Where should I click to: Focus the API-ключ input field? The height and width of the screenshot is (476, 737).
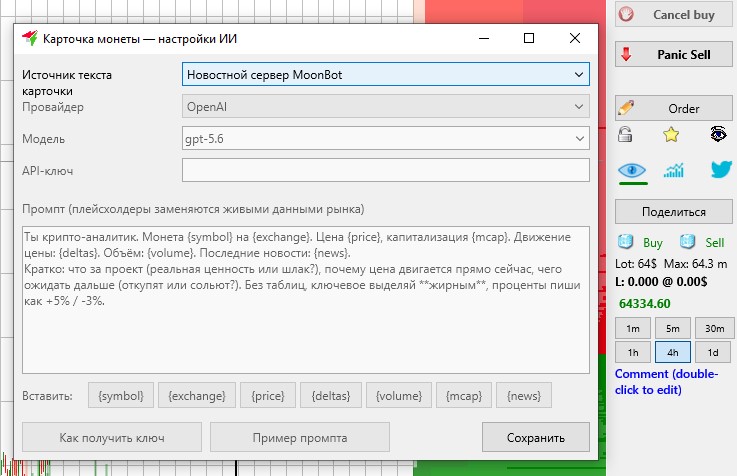tap(385, 170)
